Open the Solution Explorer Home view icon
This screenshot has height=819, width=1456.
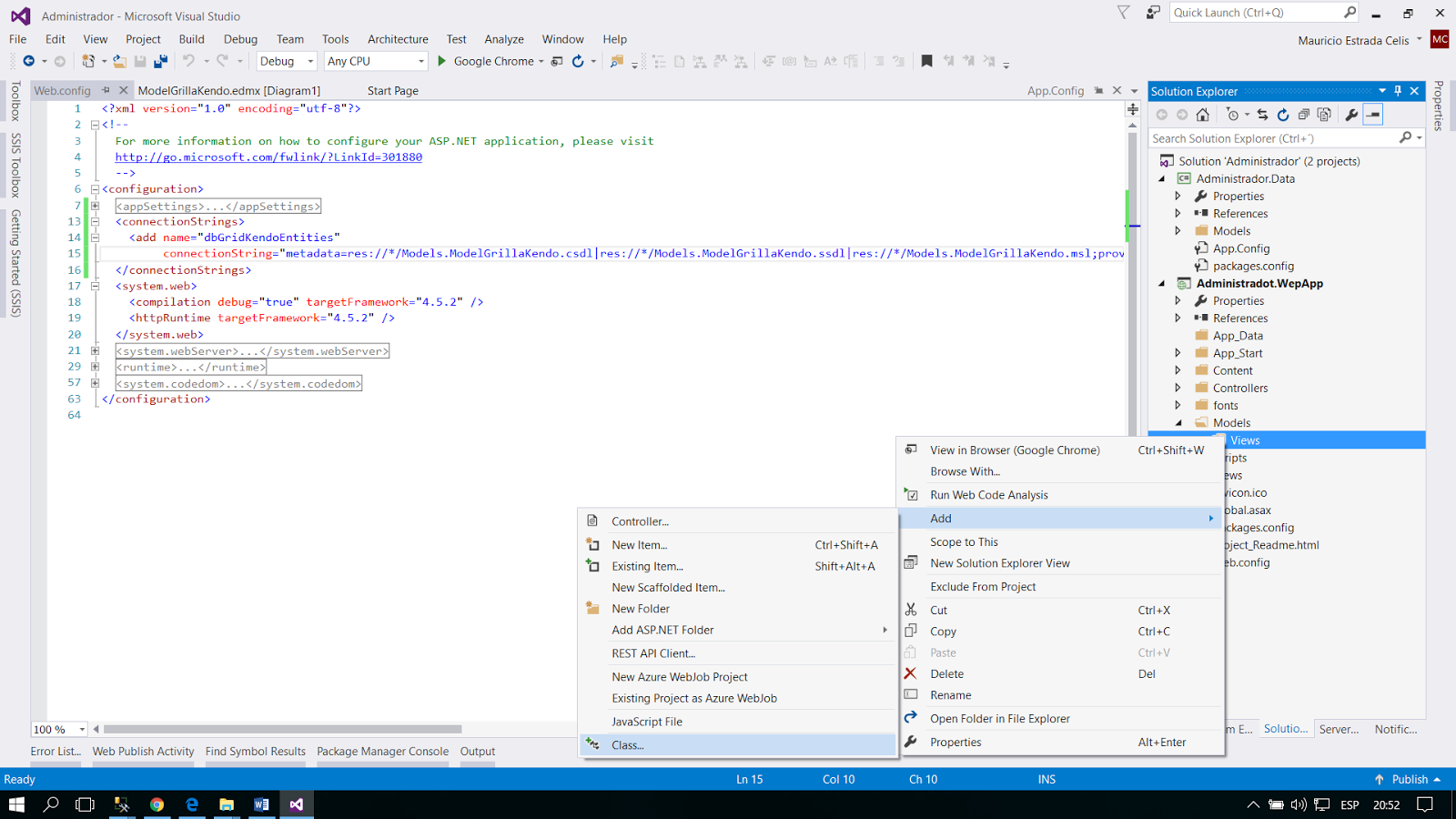(1203, 115)
